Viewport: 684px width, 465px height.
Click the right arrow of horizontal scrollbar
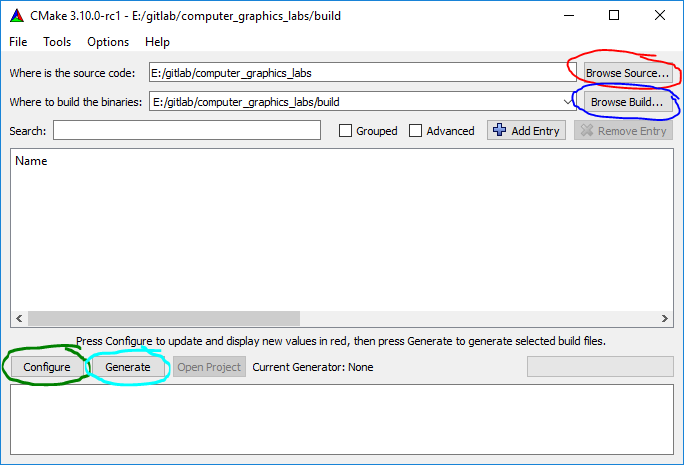664,318
